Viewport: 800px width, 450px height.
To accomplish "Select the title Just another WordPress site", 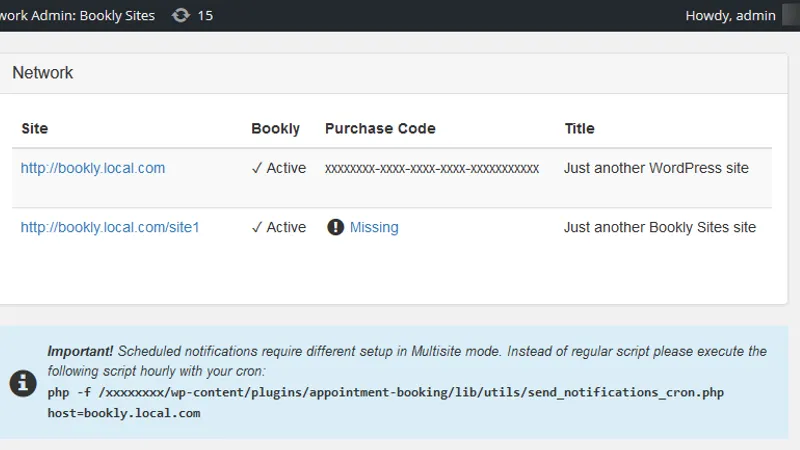I will click(656, 168).
